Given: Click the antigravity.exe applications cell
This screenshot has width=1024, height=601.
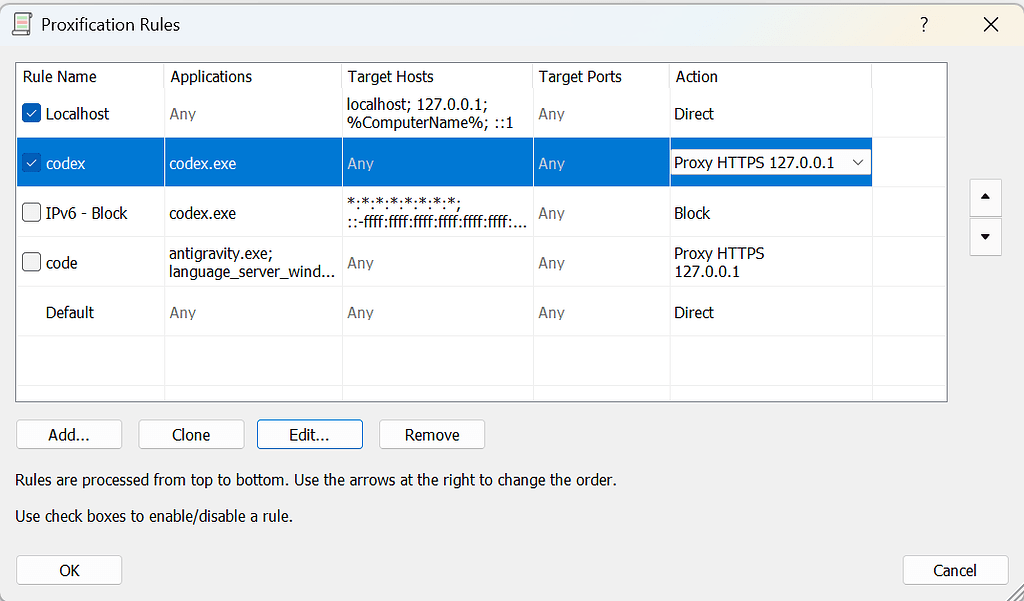Looking at the screenshot, I should point(252,262).
